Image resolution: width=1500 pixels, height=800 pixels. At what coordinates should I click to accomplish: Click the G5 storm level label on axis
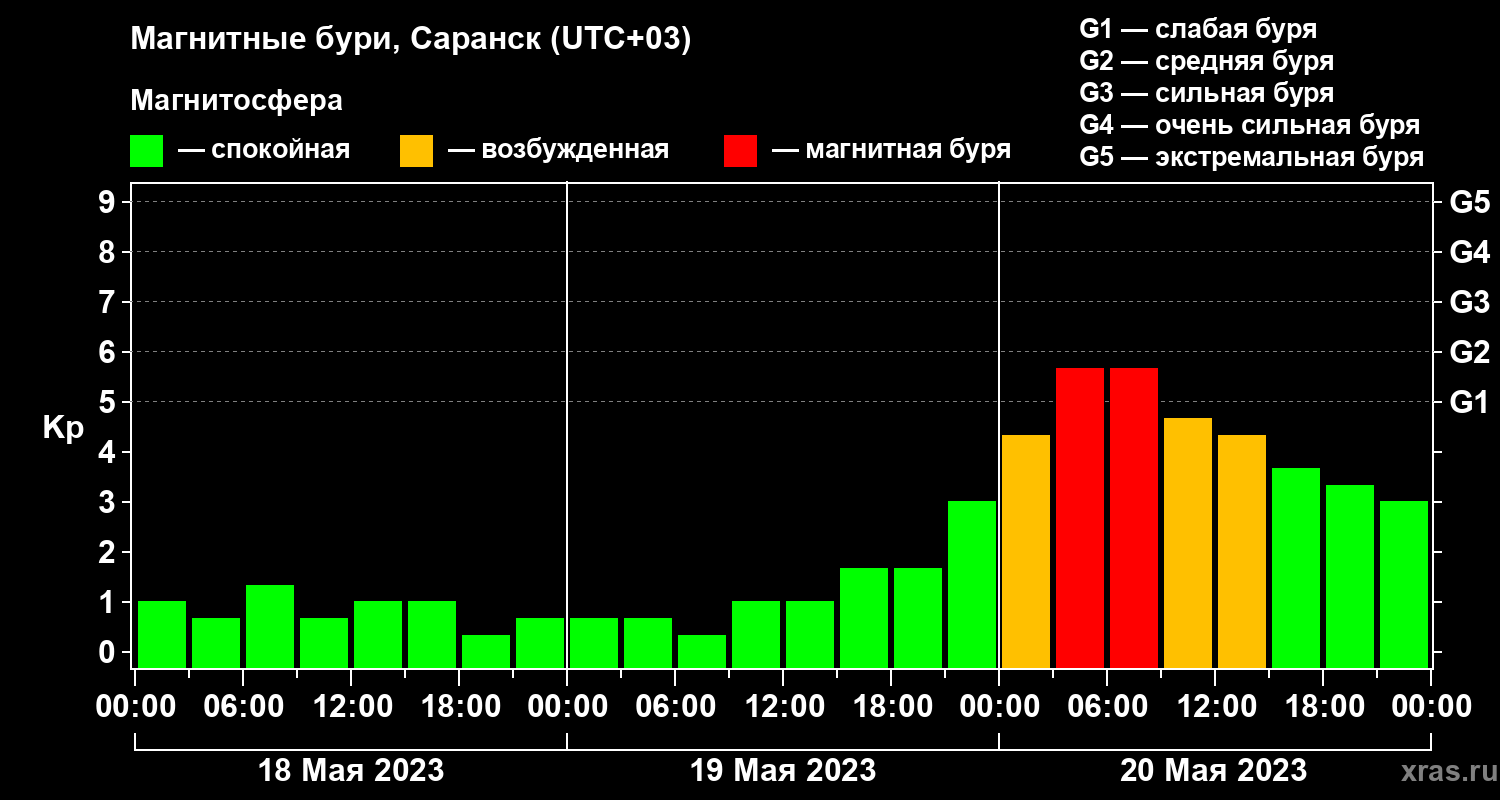(1469, 202)
